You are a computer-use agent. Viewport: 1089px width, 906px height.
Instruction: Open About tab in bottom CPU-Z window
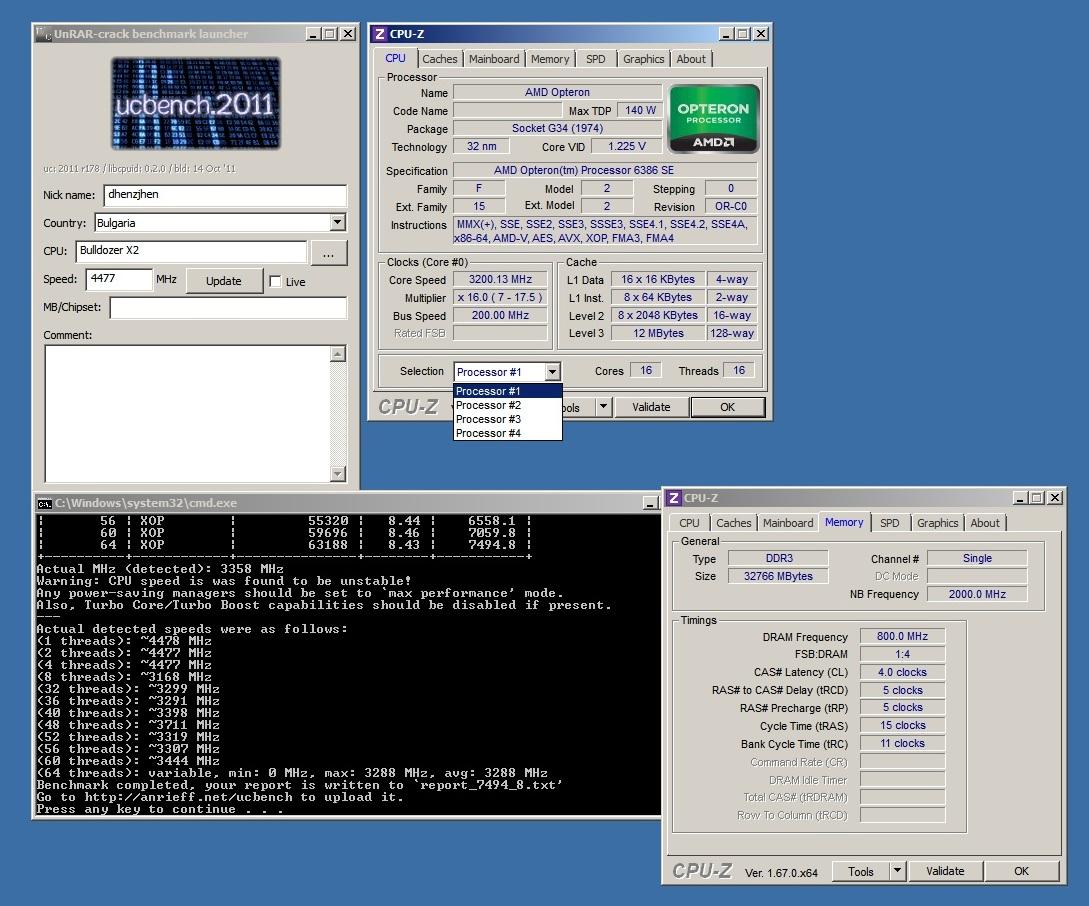(985, 523)
